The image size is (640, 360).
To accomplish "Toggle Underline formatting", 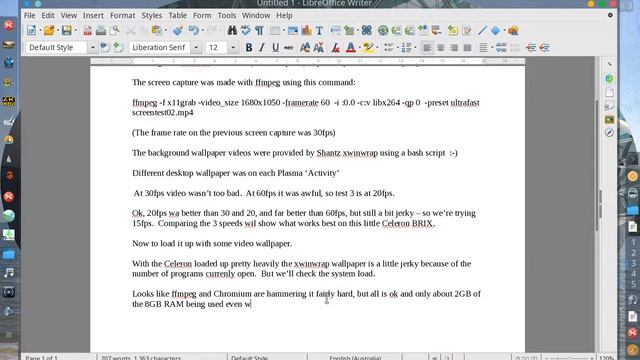I will (x=276, y=47).
